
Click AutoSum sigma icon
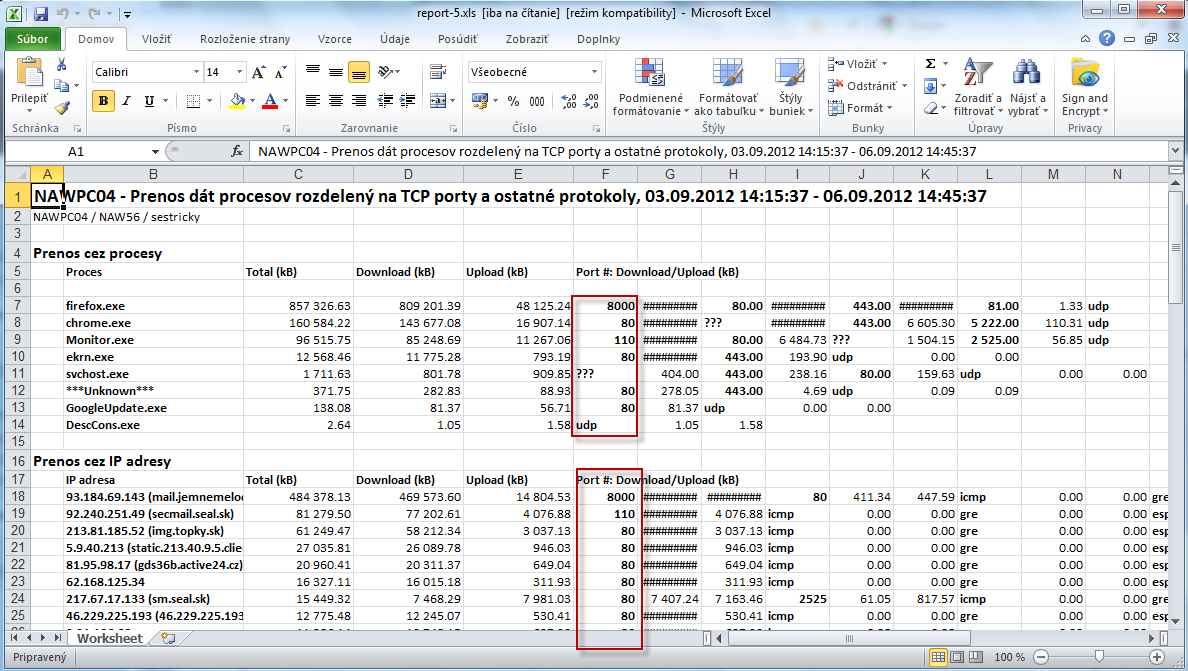pyautogui.click(x=930, y=64)
